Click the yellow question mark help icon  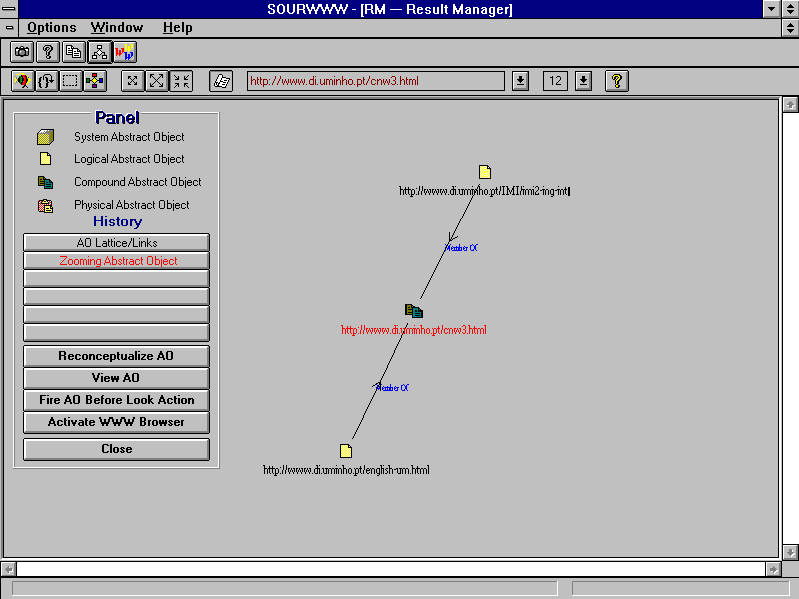coord(617,81)
